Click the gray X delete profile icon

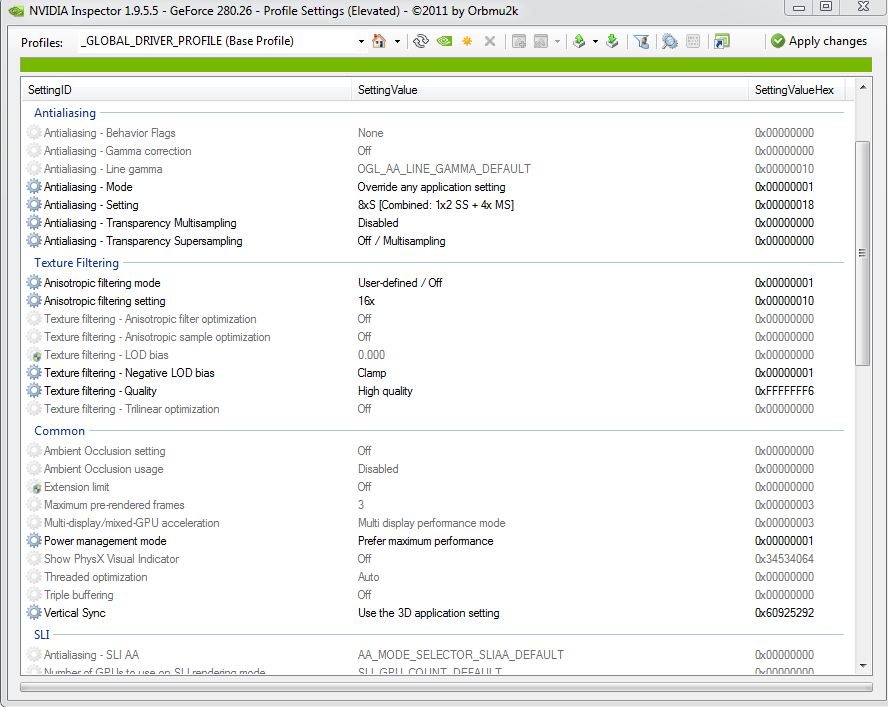pyautogui.click(x=490, y=41)
